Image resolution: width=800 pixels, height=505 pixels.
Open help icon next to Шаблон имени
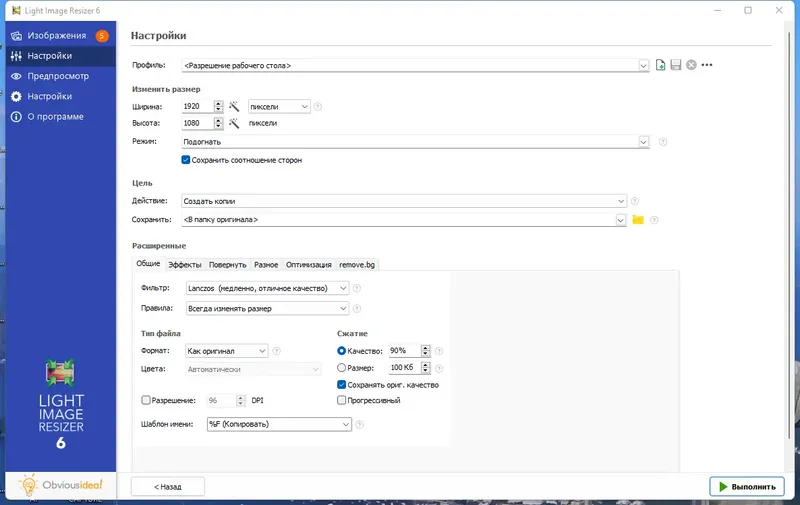[360, 424]
